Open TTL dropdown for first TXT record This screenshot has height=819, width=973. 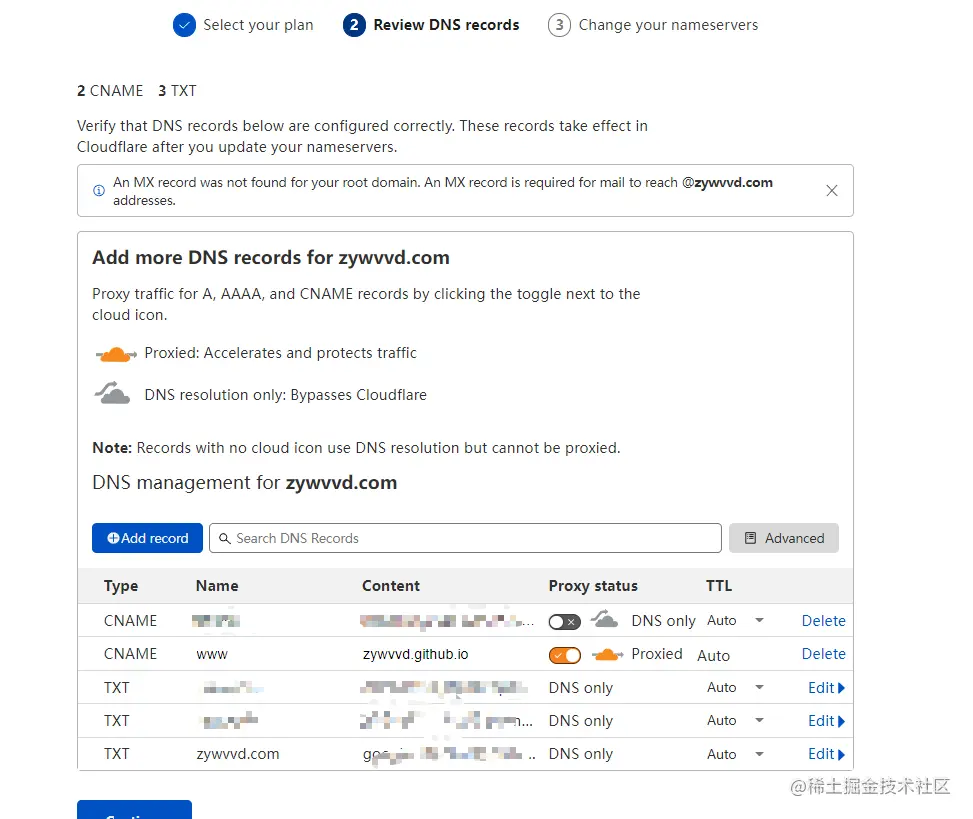[x=759, y=687]
